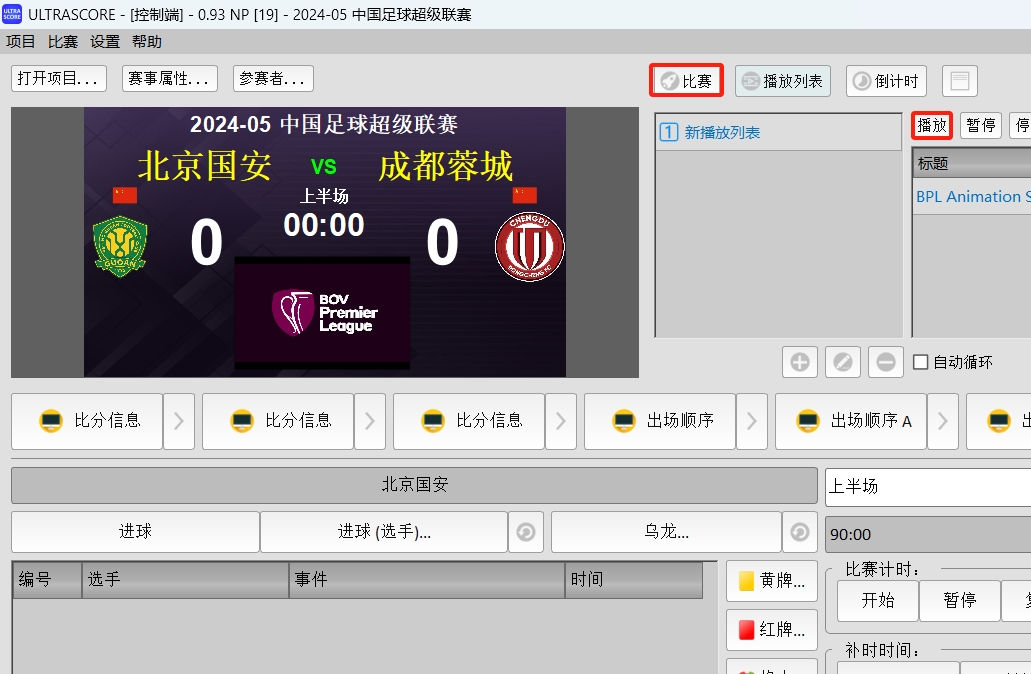Click the reset icon next to 进球 (选手)
Screen dimensions: 1031x674
point(525,532)
